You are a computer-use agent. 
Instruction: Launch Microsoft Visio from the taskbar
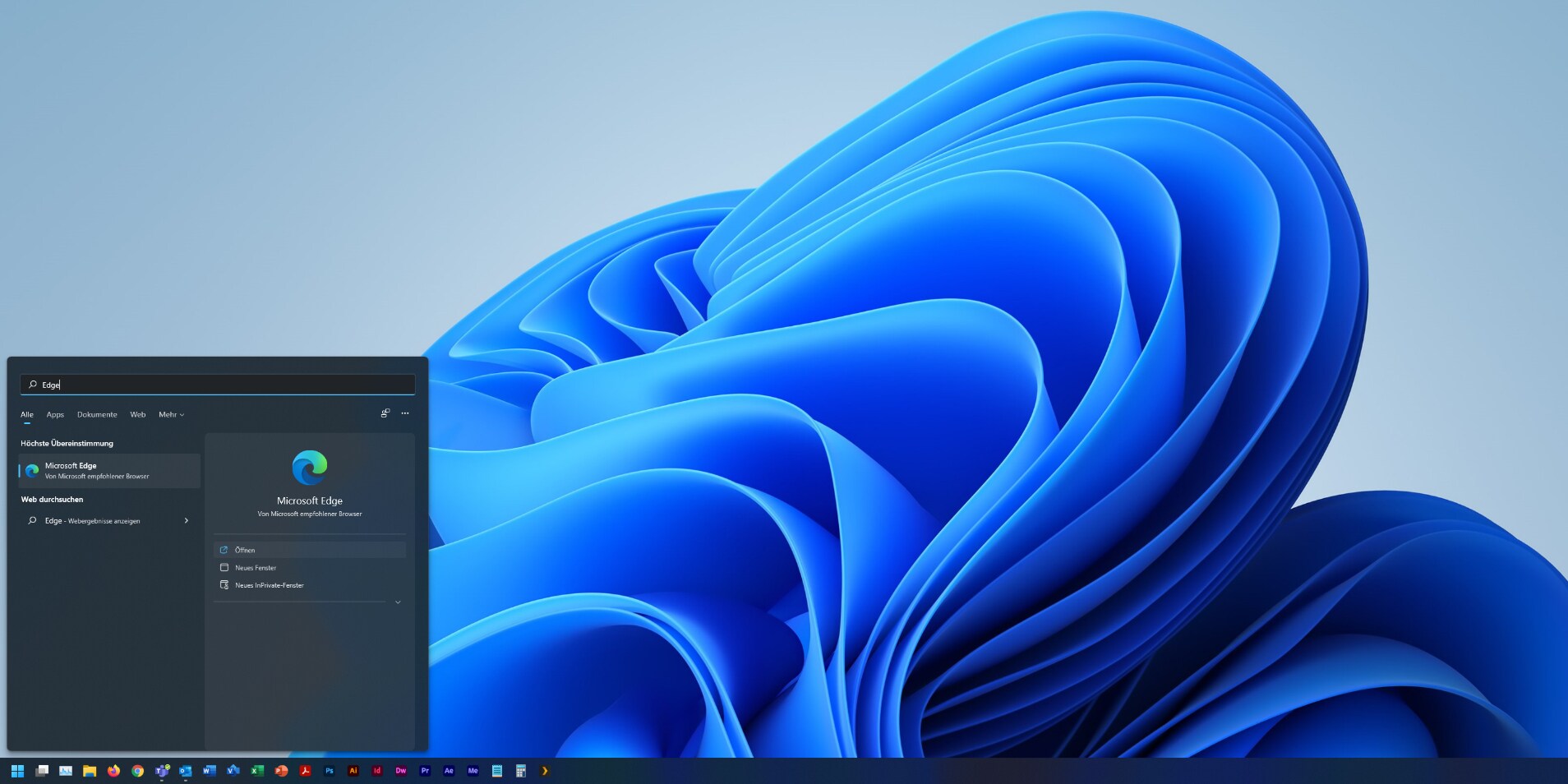(x=233, y=771)
